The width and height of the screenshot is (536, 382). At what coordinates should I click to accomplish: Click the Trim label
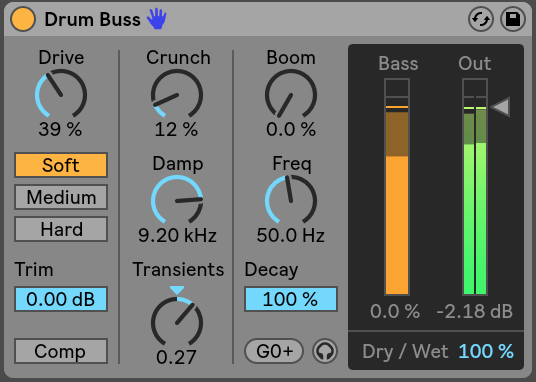click(x=34, y=269)
